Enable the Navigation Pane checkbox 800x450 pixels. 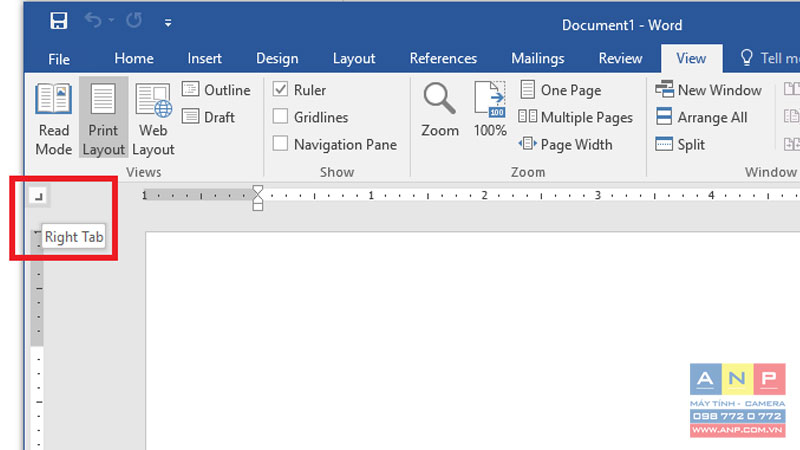point(280,143)
